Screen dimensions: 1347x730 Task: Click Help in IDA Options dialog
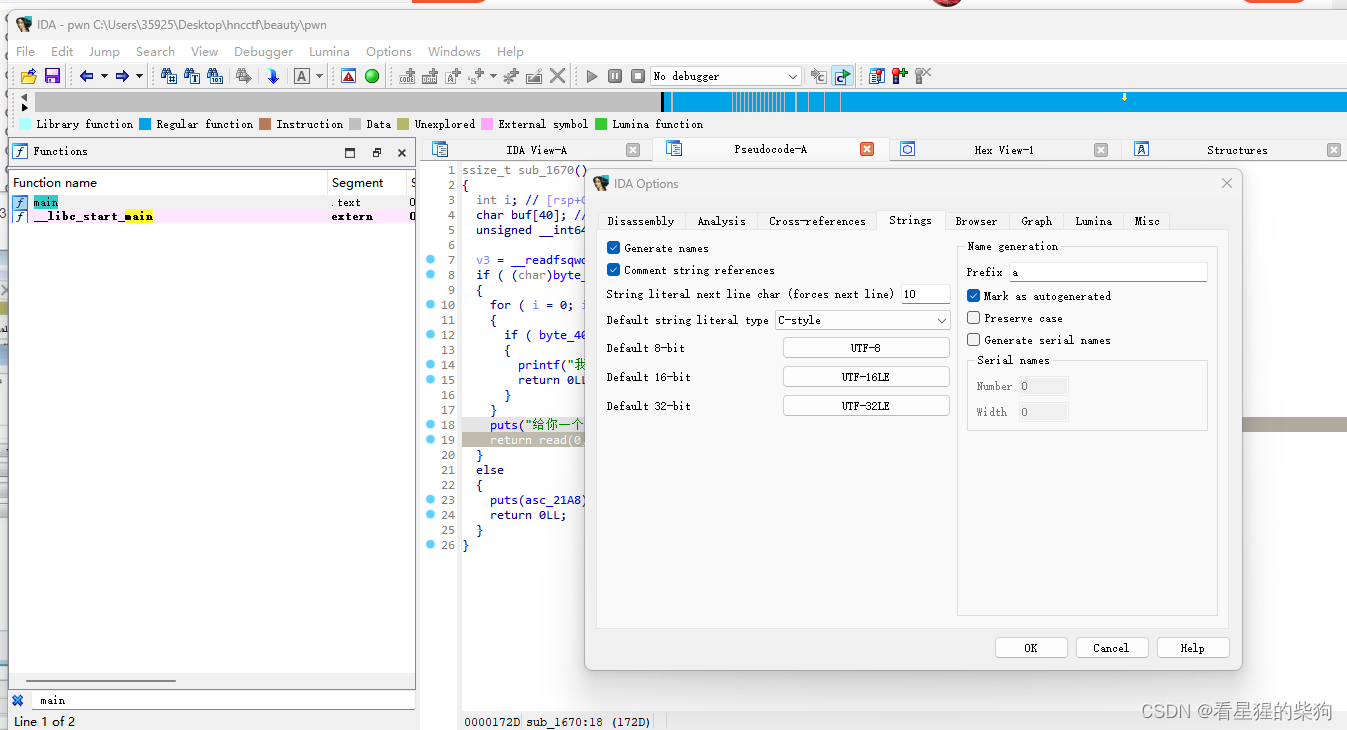(x=1193, y=648)
